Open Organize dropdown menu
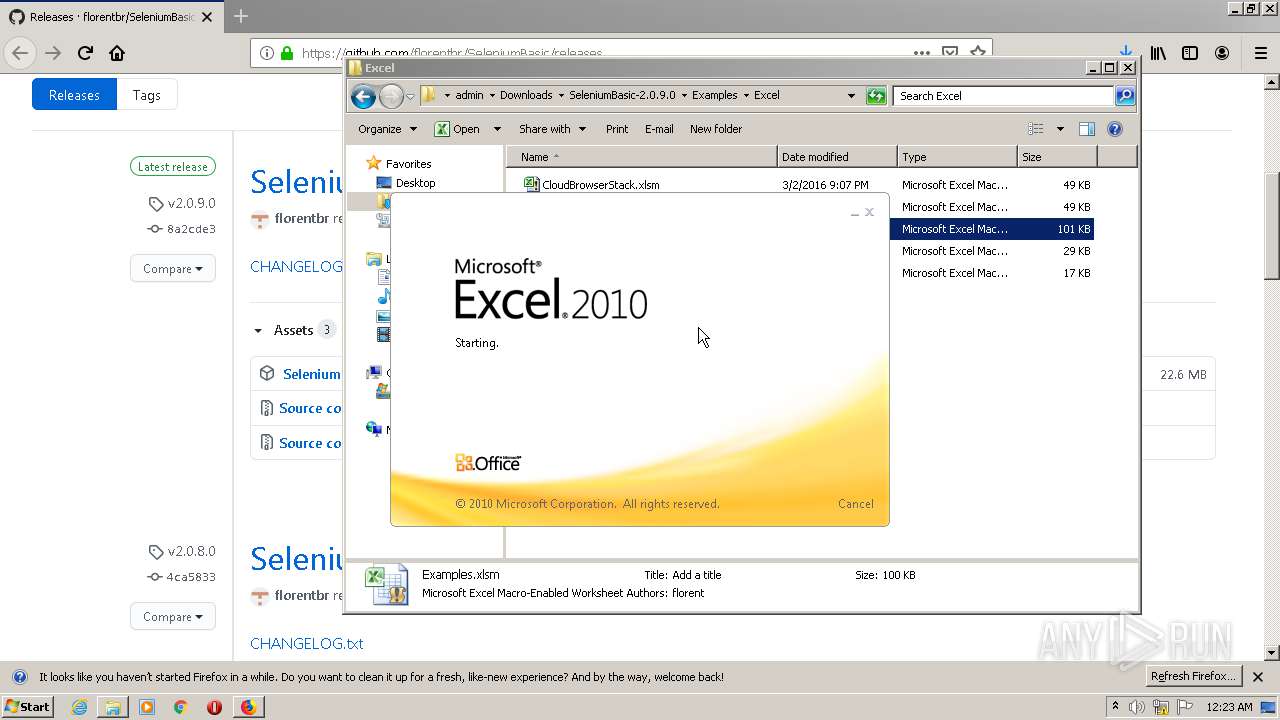 pyautogui.click(x=387, y=129)
